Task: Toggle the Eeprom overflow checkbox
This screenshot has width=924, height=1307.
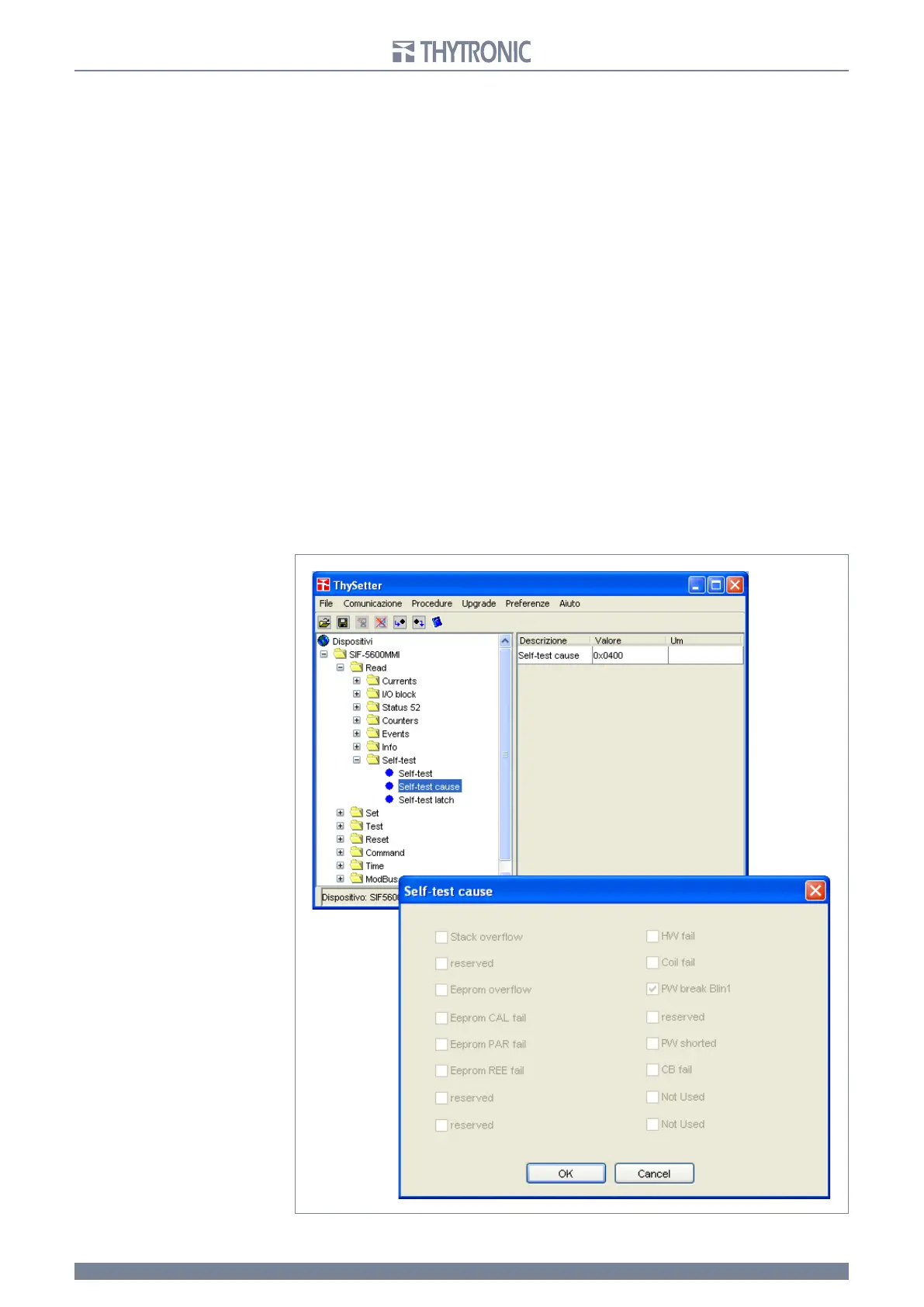Action: 441,990
